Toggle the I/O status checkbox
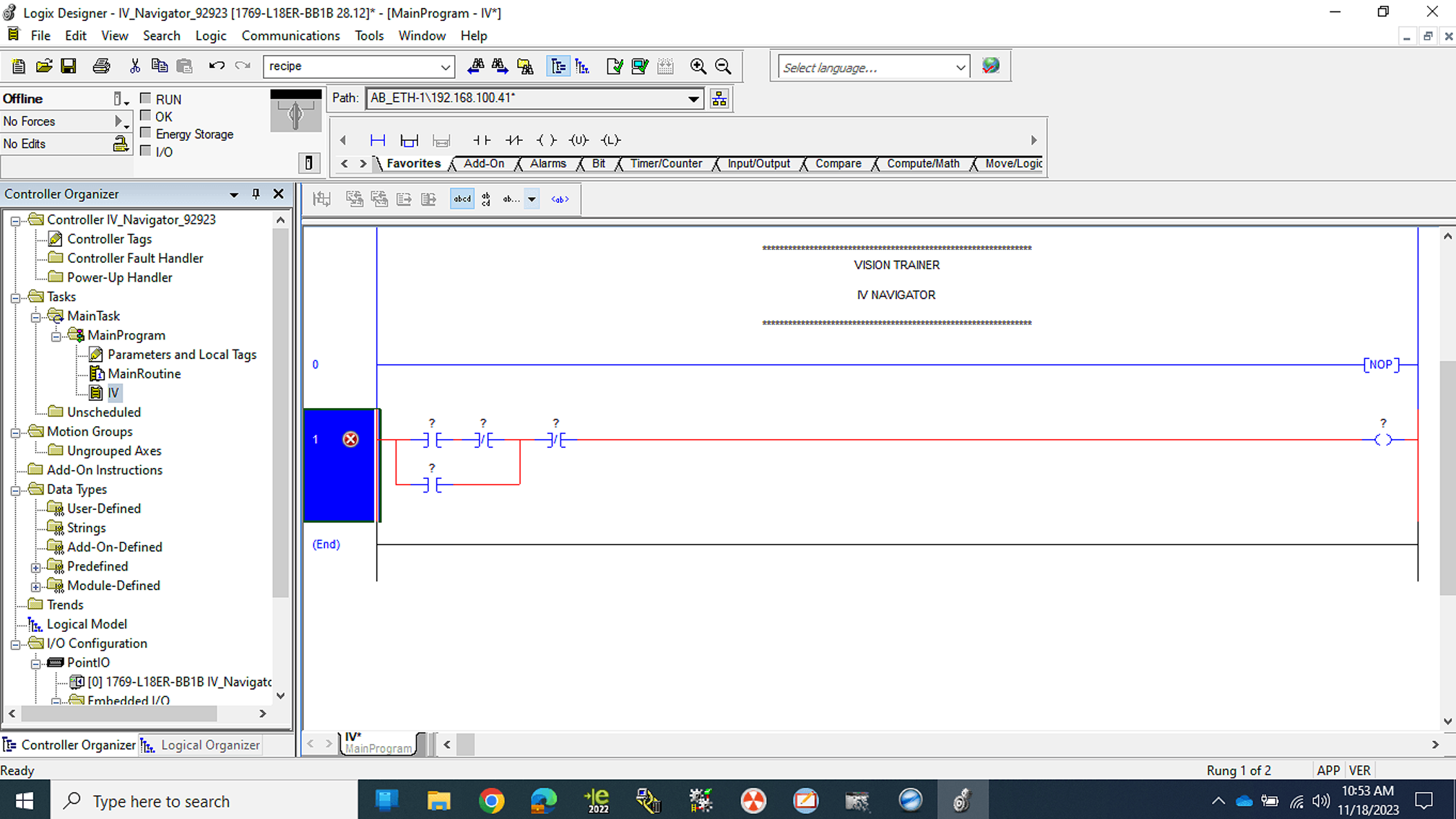 [x=145, y=151]
